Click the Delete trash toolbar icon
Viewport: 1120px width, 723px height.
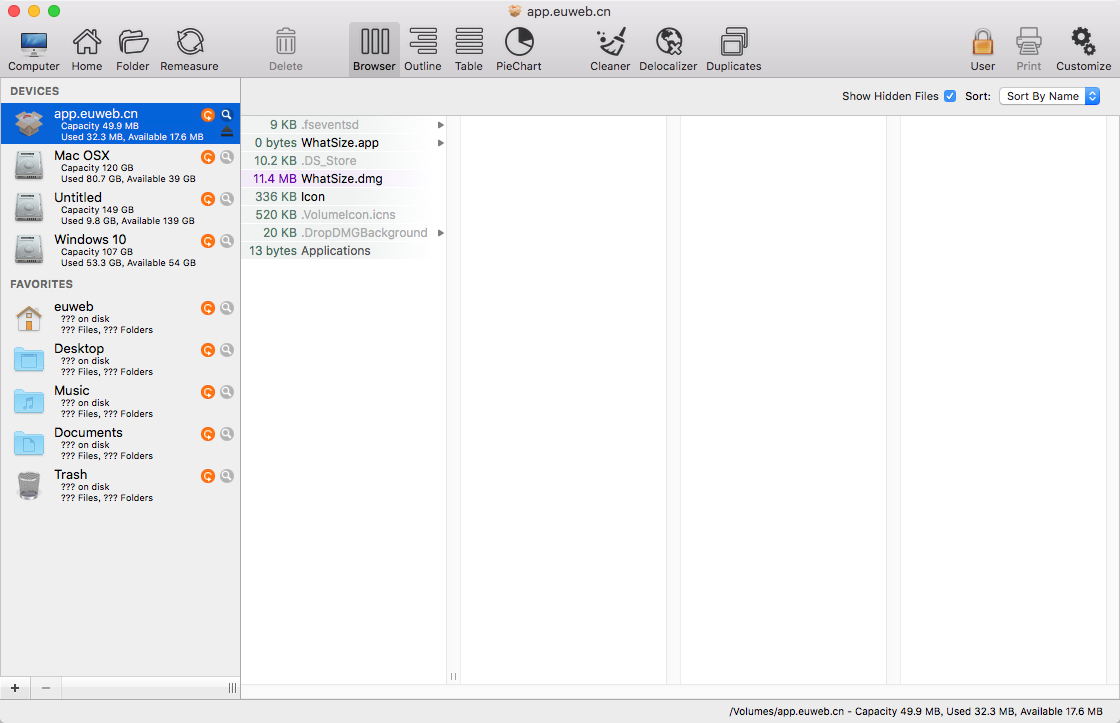tap(286, 50)
